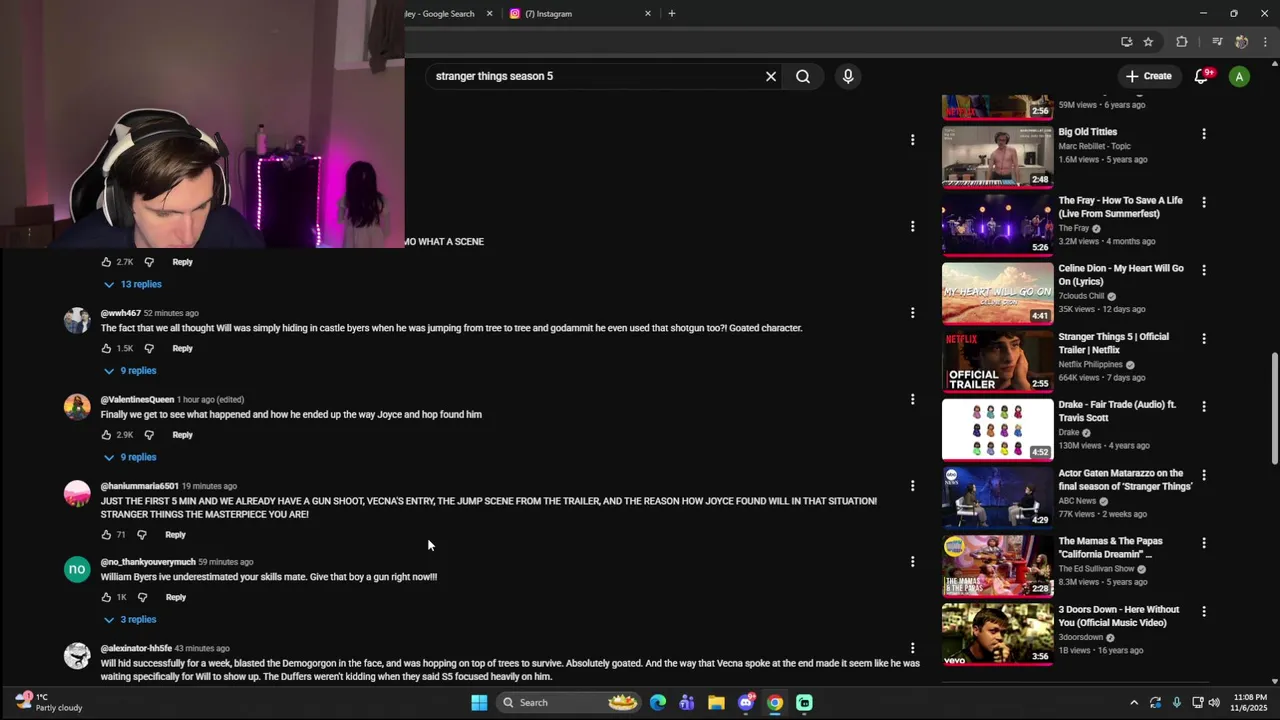Close the Instagram tab
This screenshot has width=1280, height=720.
(x=648, y=14)
